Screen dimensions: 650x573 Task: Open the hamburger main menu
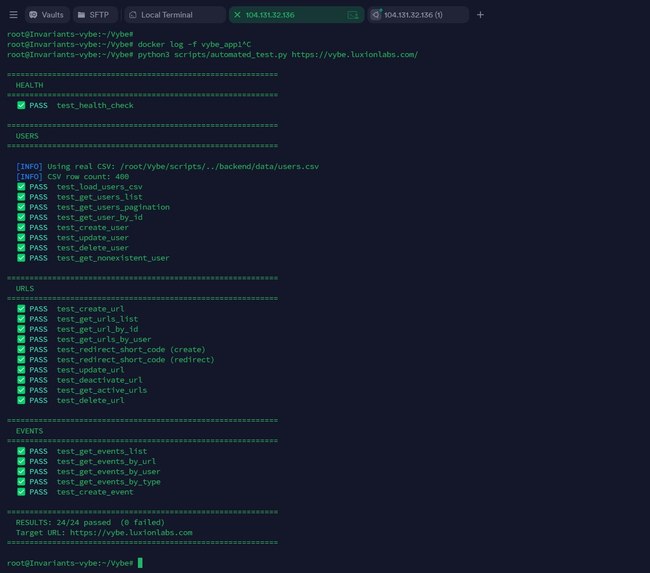(x=13, y=15)
